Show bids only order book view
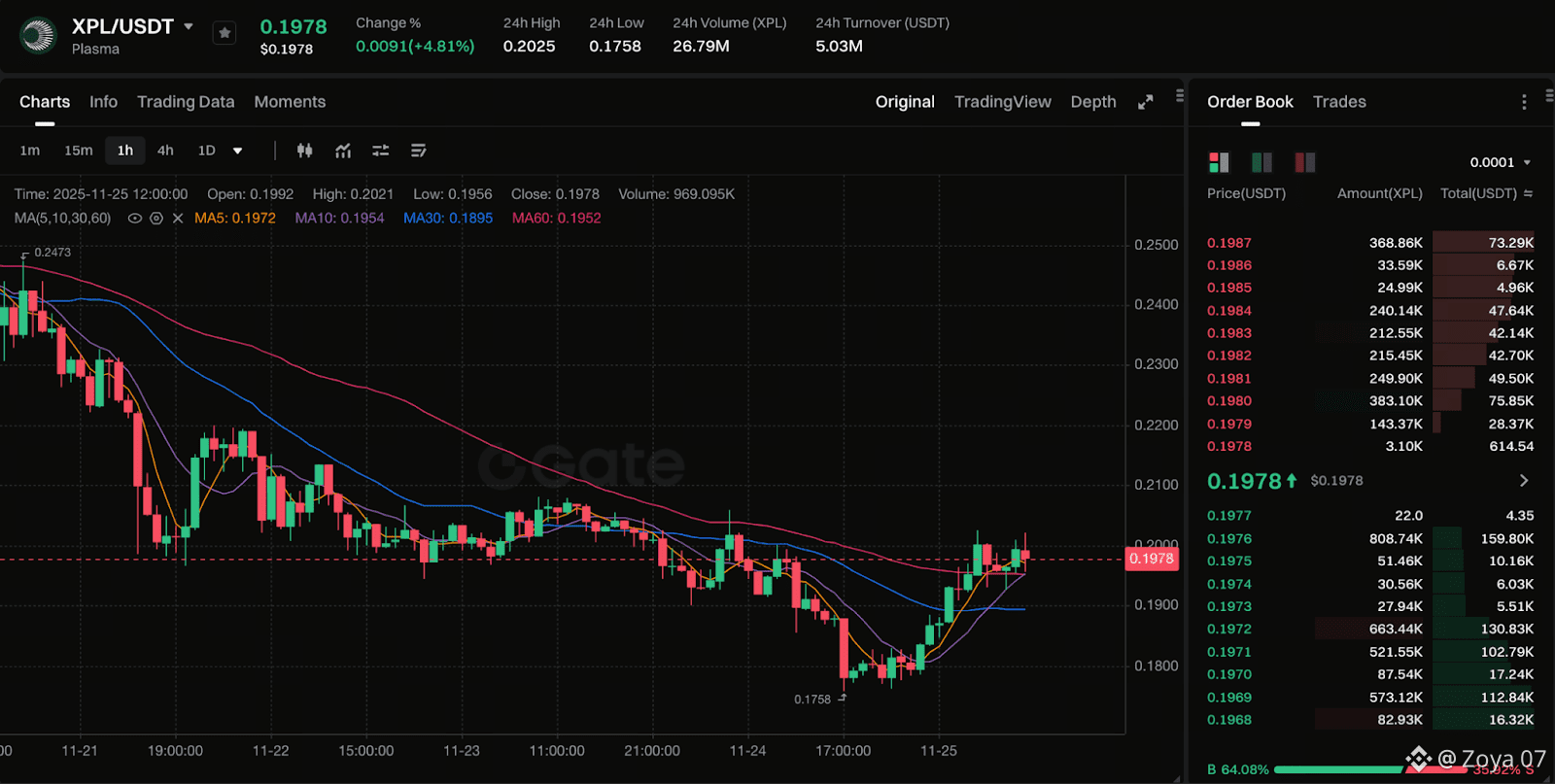The width and height of the screenshot is (1555, 784). click(x=1261, y=162)
